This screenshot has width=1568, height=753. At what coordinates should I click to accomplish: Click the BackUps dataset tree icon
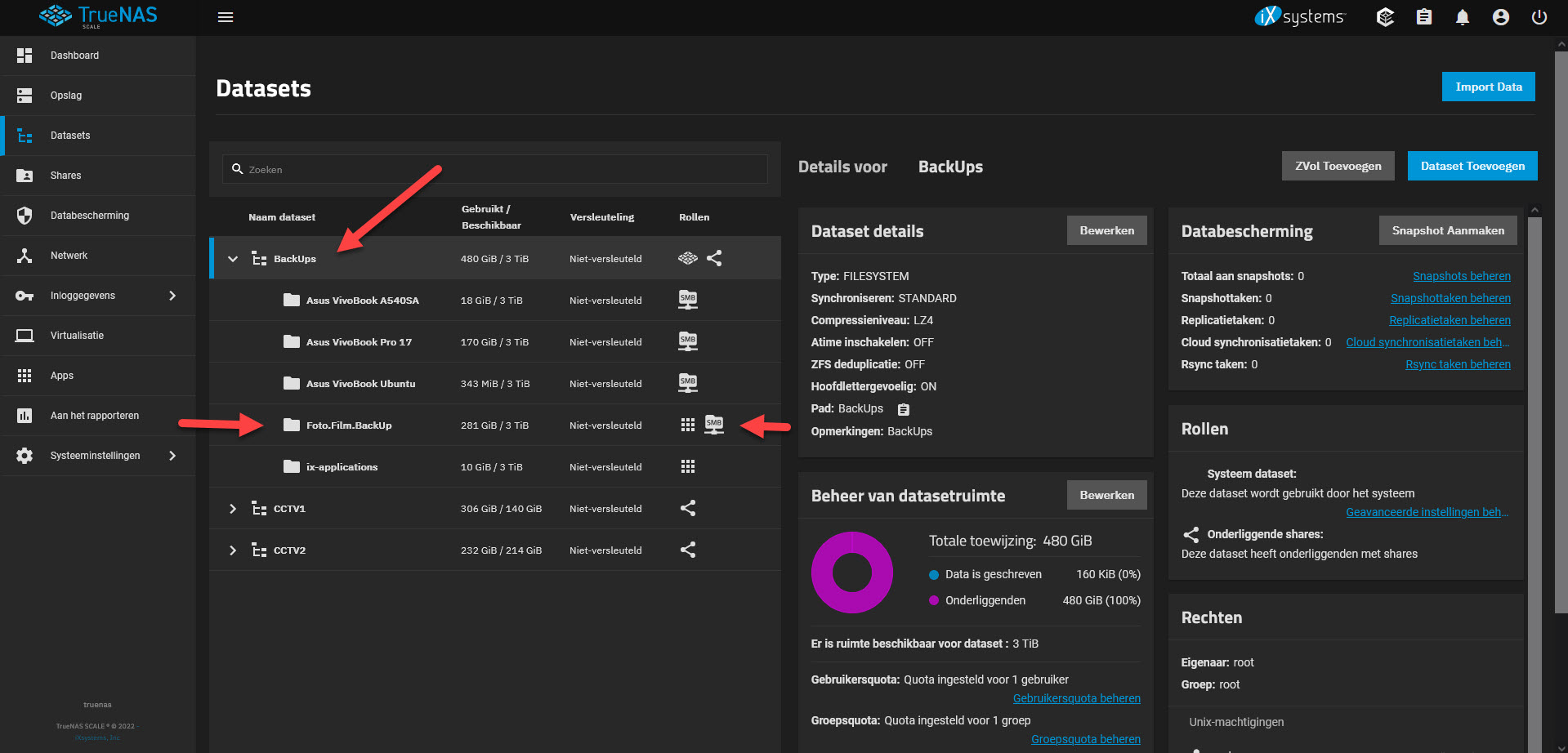click(259, 259)
